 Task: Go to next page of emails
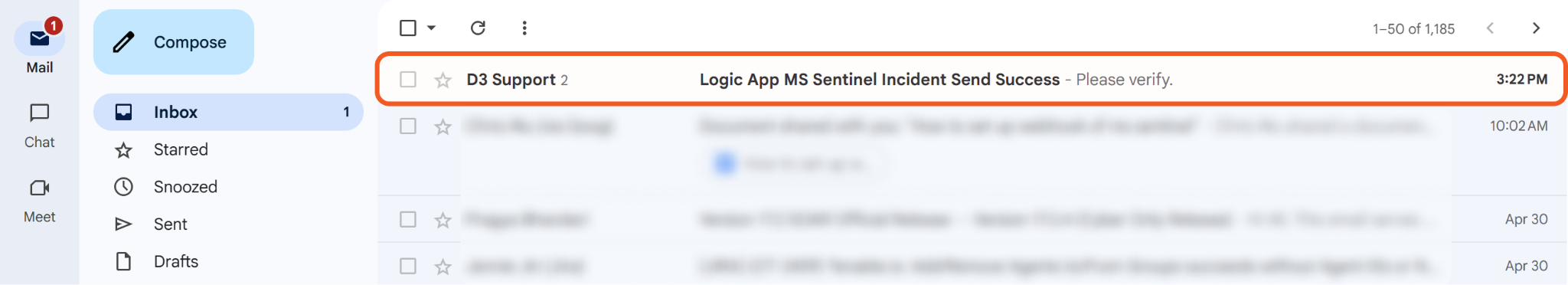pos(1536,28)
